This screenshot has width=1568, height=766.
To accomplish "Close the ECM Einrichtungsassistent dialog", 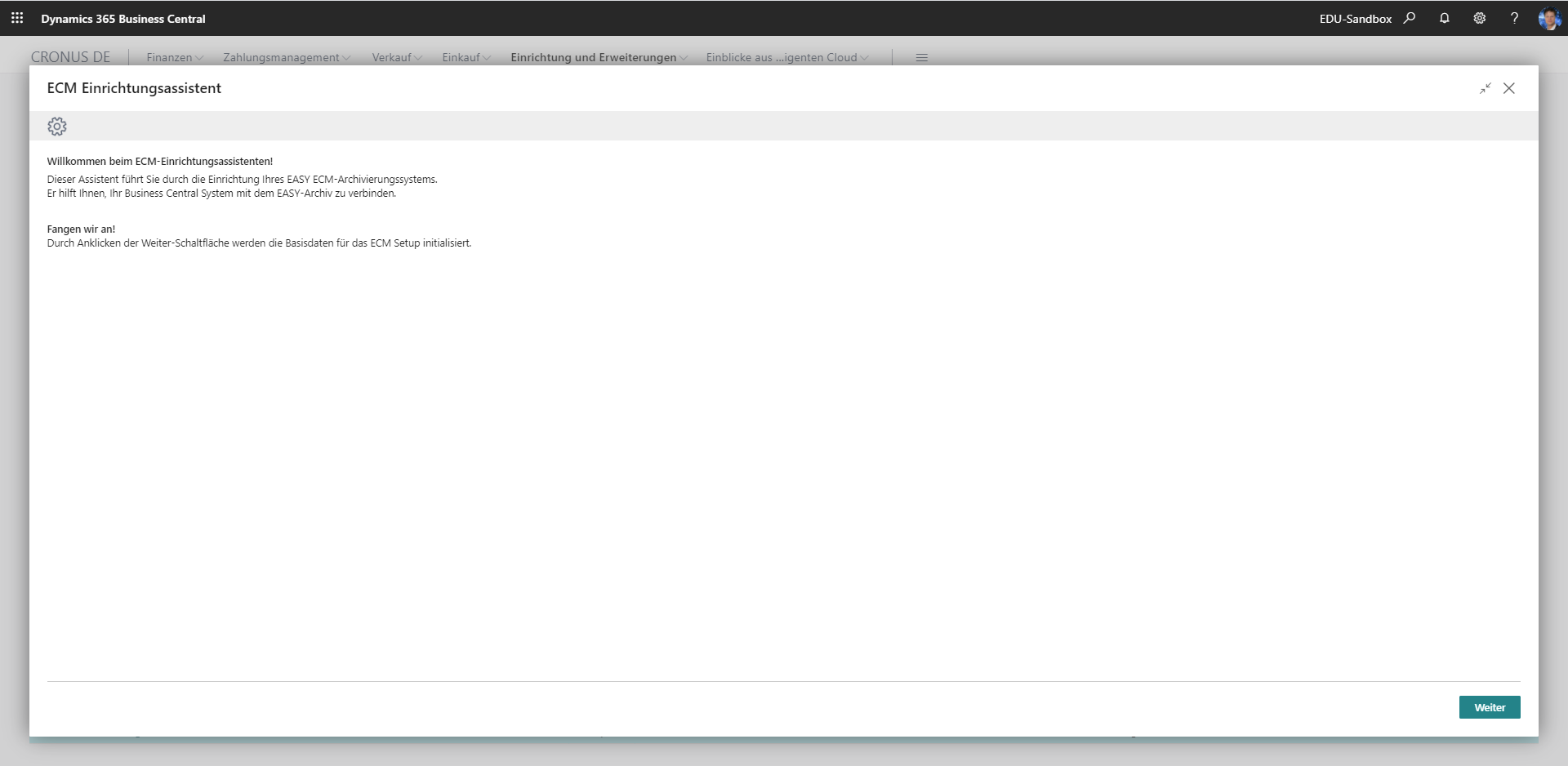I will coord(1509,88).
